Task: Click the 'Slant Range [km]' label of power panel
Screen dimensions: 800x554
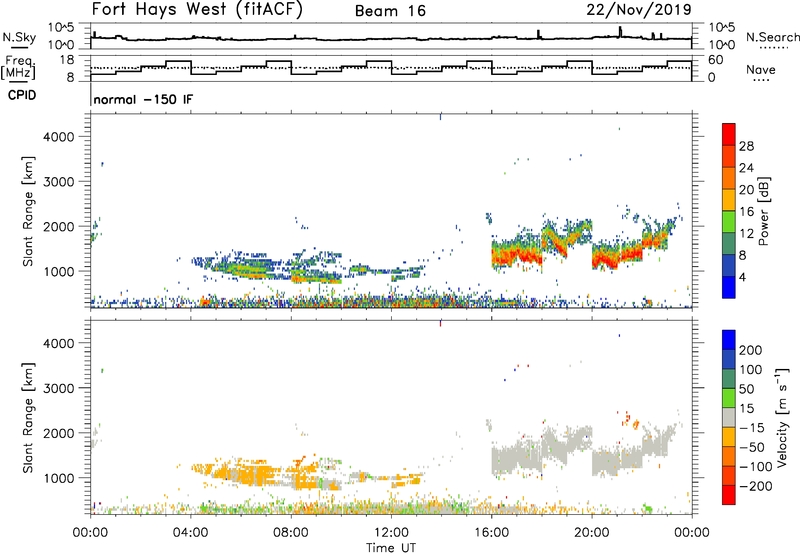Action: 28,211
